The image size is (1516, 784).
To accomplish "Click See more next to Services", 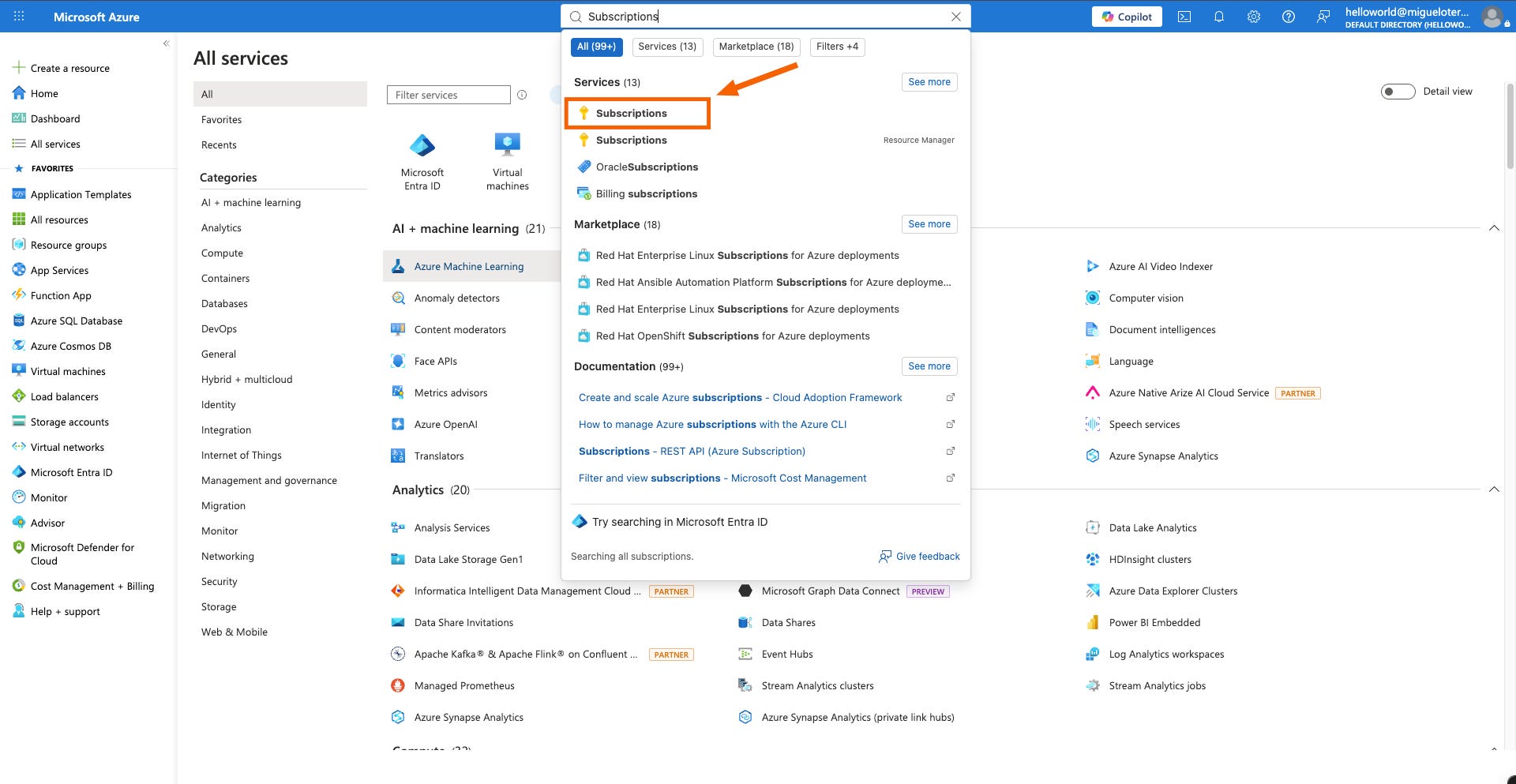I will pos(929,82).
